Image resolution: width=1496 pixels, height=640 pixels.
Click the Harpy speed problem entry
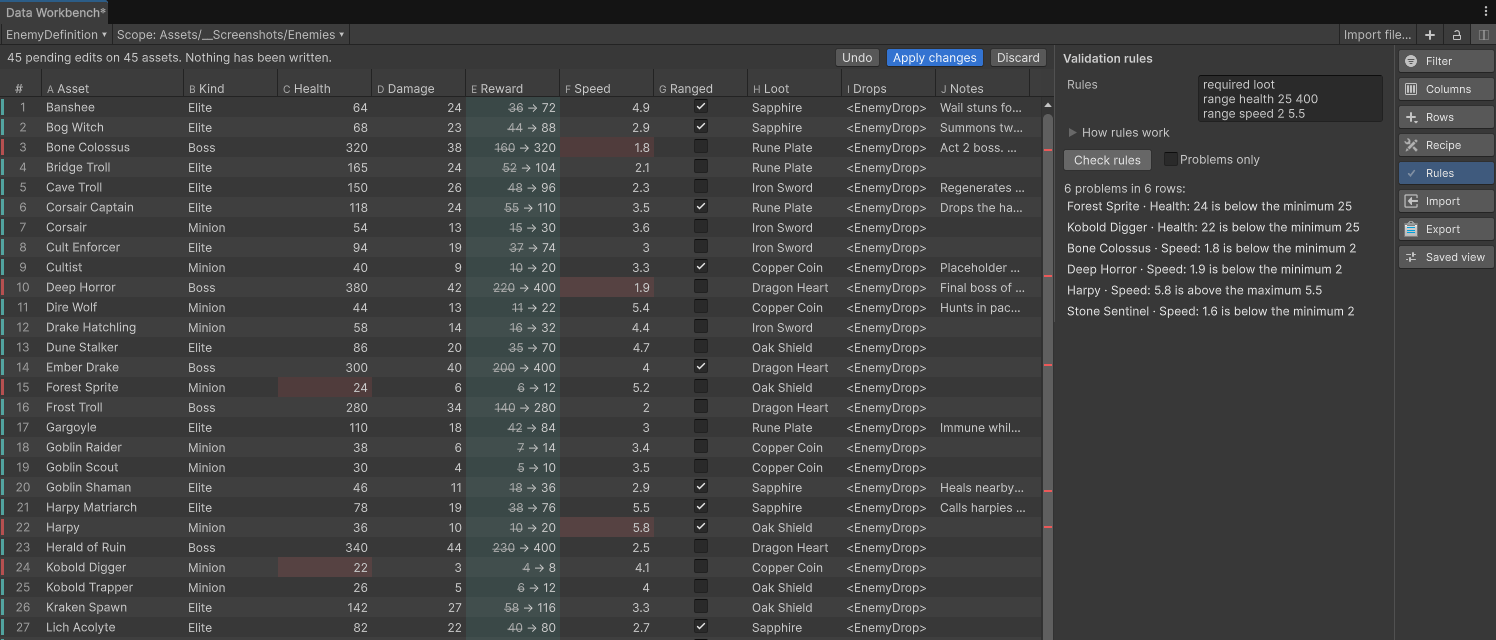coord(1194,290)
